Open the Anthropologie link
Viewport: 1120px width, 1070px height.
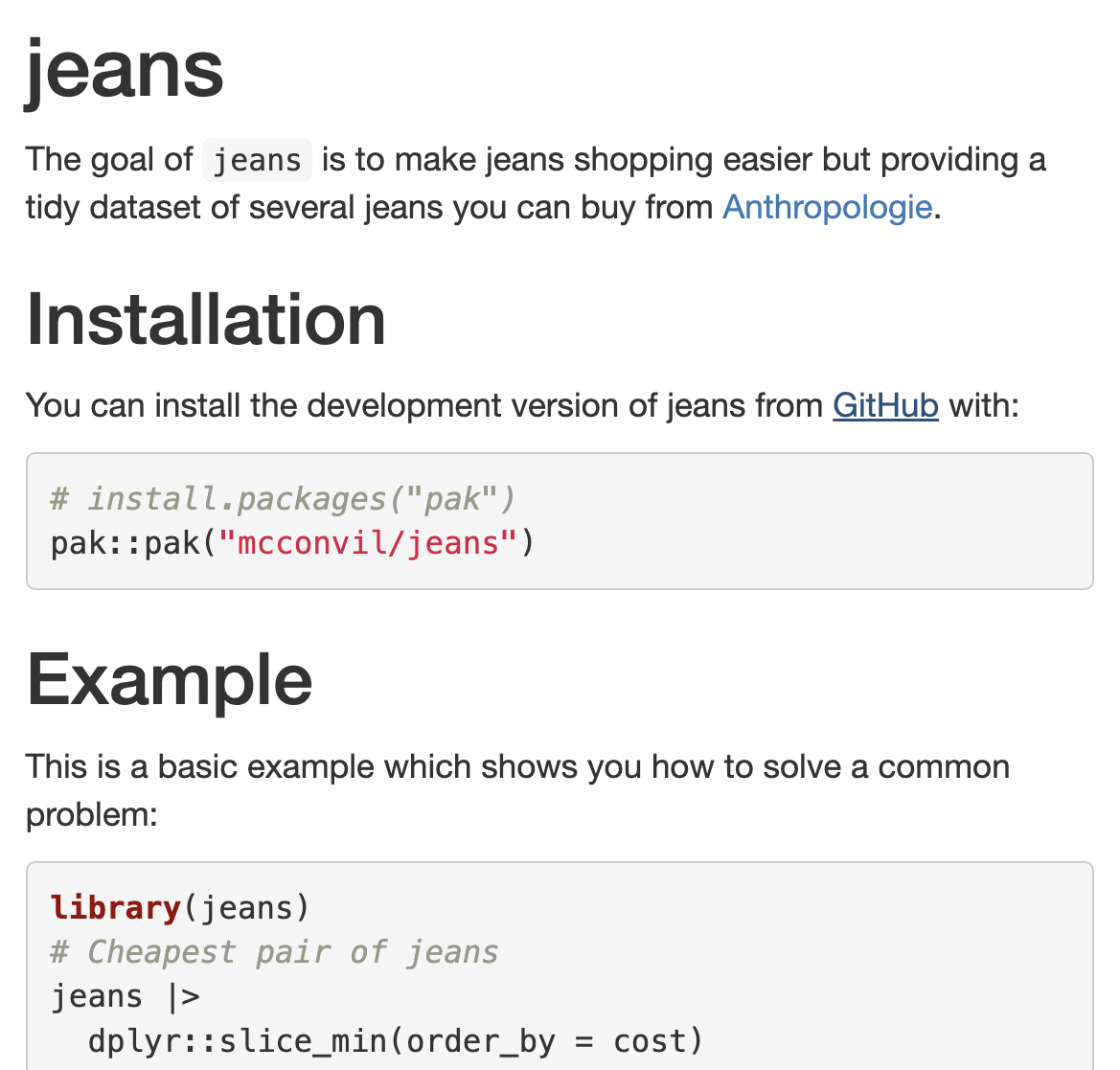pos(827,207)
